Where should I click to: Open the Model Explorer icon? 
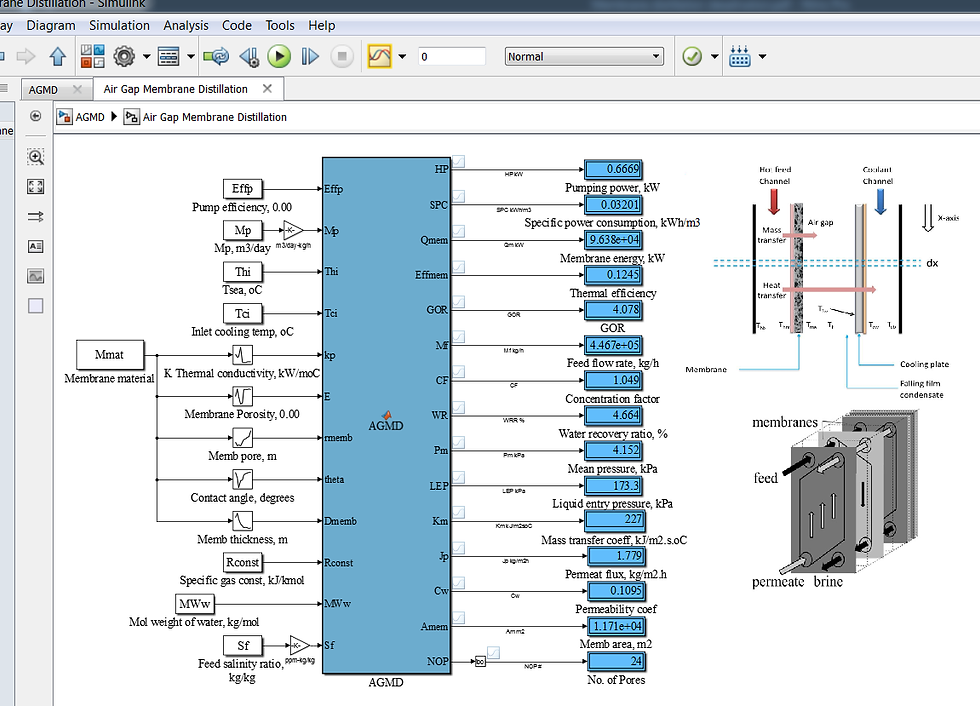[x=168, y=56]
